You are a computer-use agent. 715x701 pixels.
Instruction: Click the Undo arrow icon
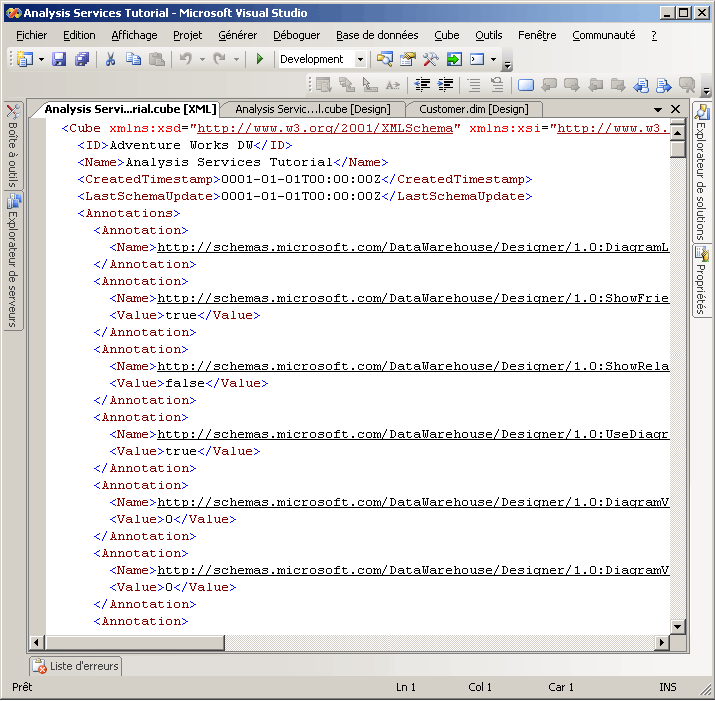coord(186,59)
